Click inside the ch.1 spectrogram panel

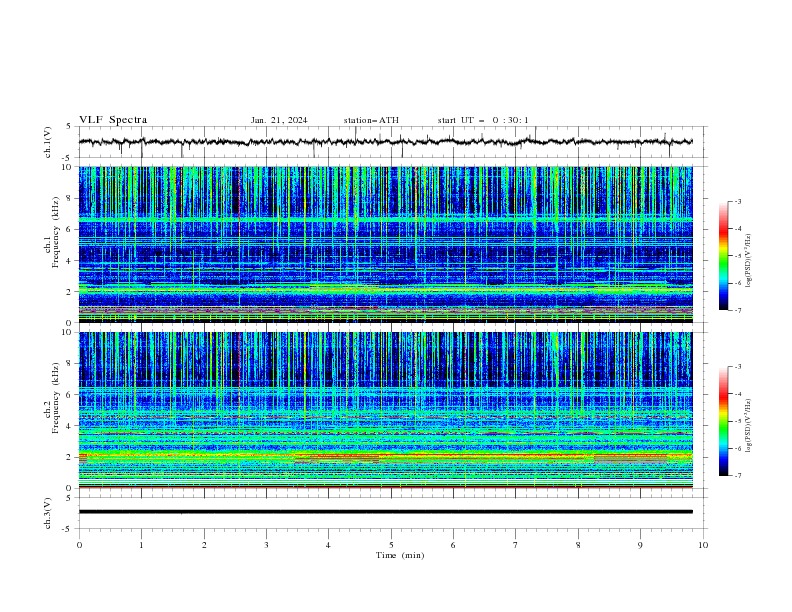point(385,244)
